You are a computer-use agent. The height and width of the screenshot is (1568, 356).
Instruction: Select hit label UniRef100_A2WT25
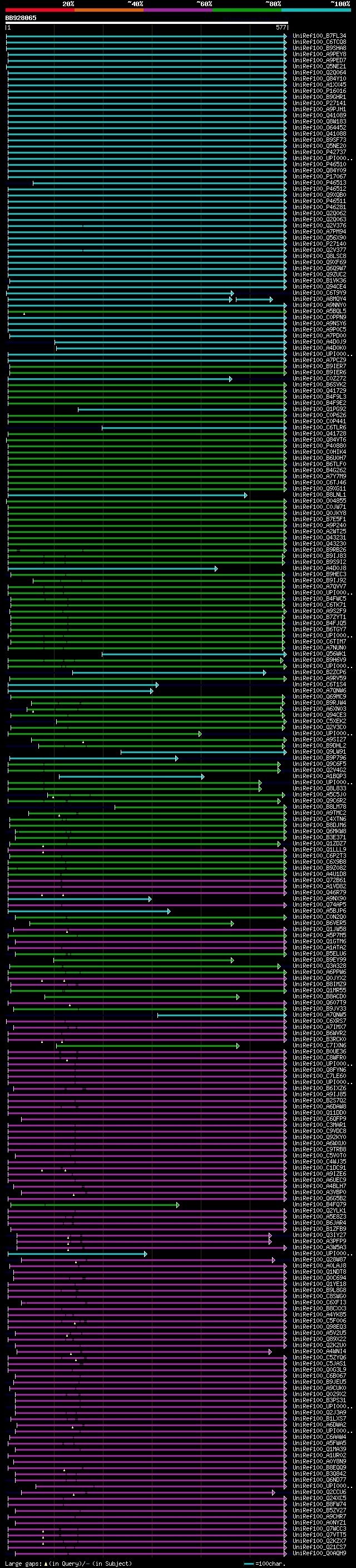[319, 531]
